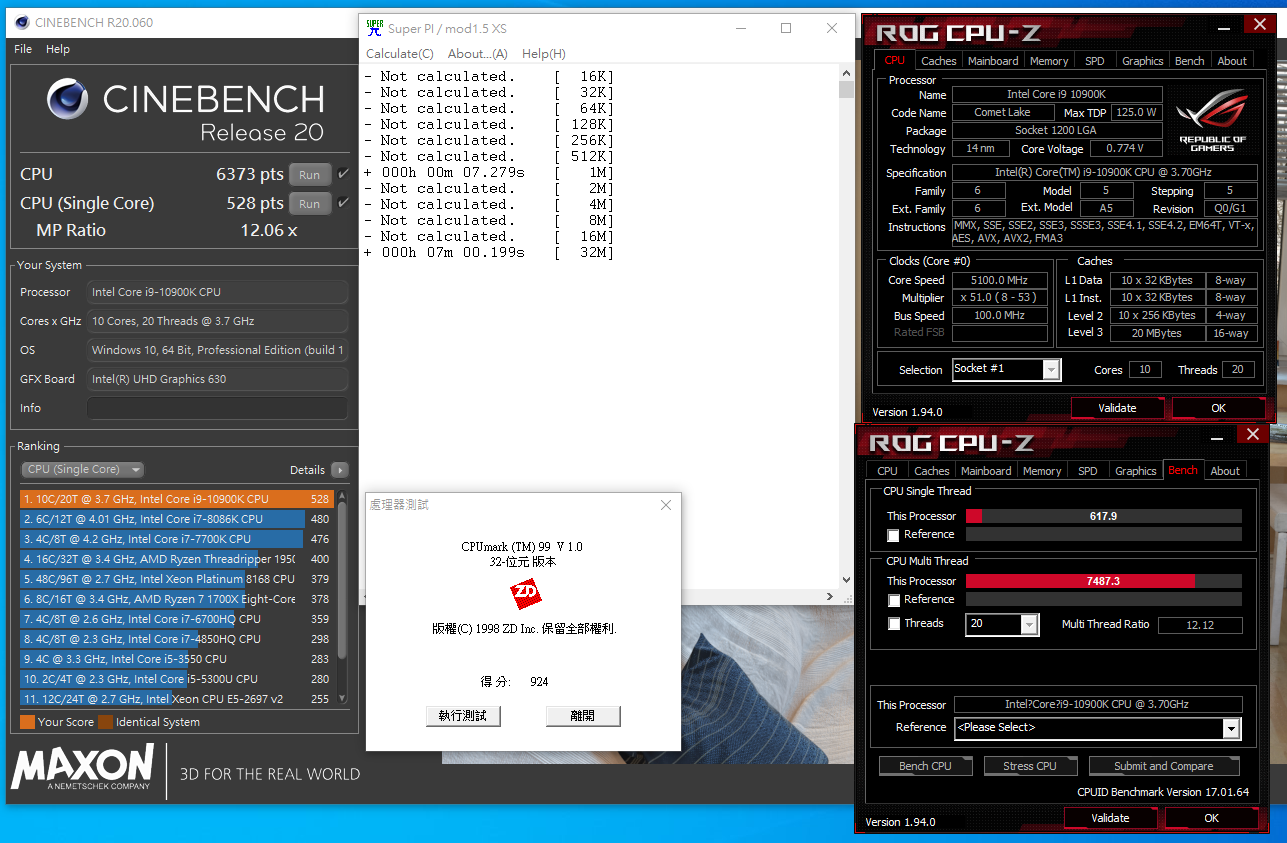Click the Your Score orange legend swatch
Viewport: 1287px width, 843px height.
(x=27, y=722)
